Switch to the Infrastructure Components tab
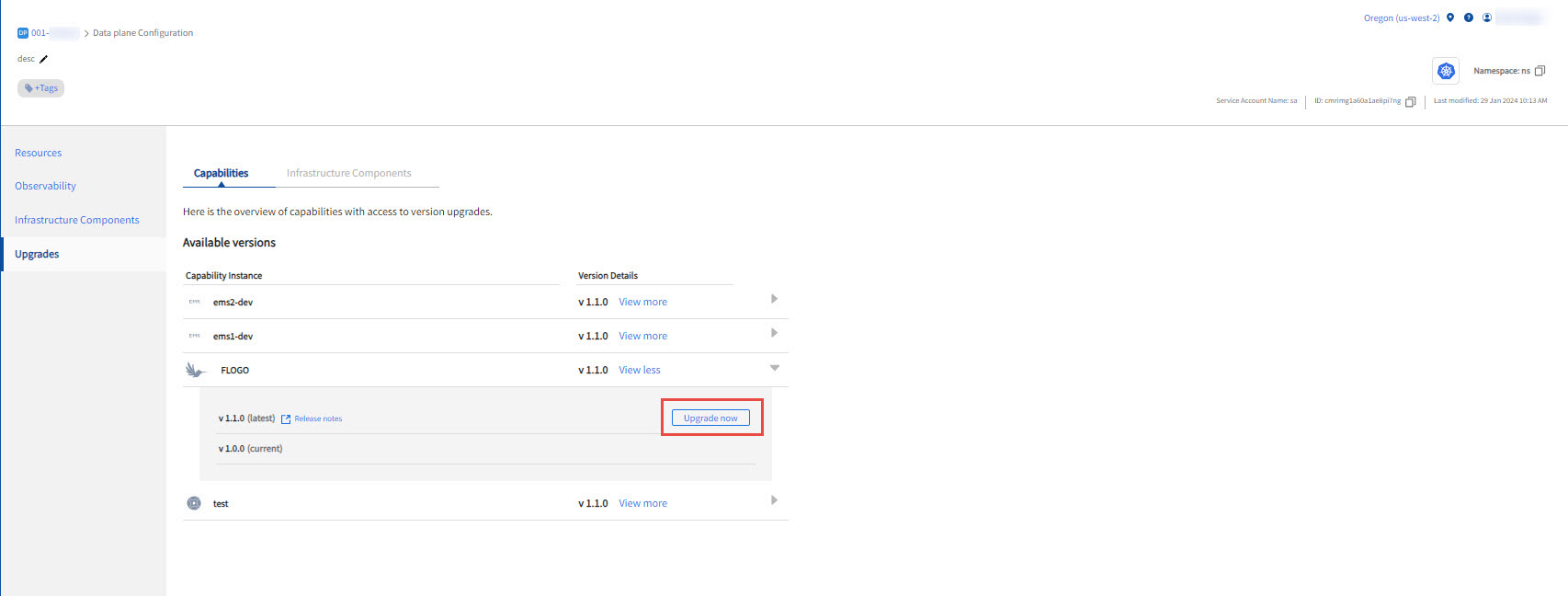 point(348,173)
